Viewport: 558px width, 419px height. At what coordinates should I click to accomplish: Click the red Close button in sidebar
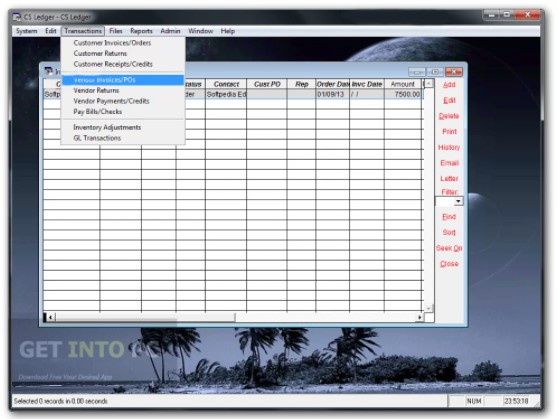click(x=449, y=264)
